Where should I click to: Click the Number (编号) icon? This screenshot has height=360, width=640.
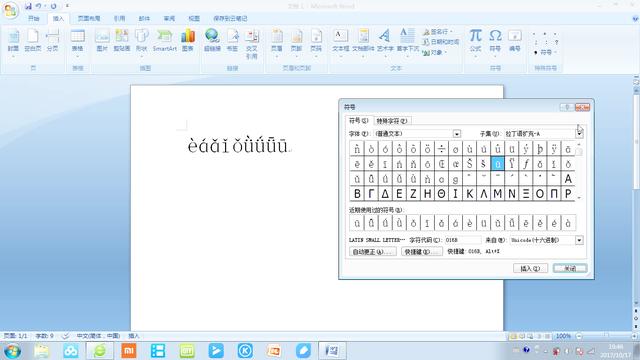pos(515,40)
